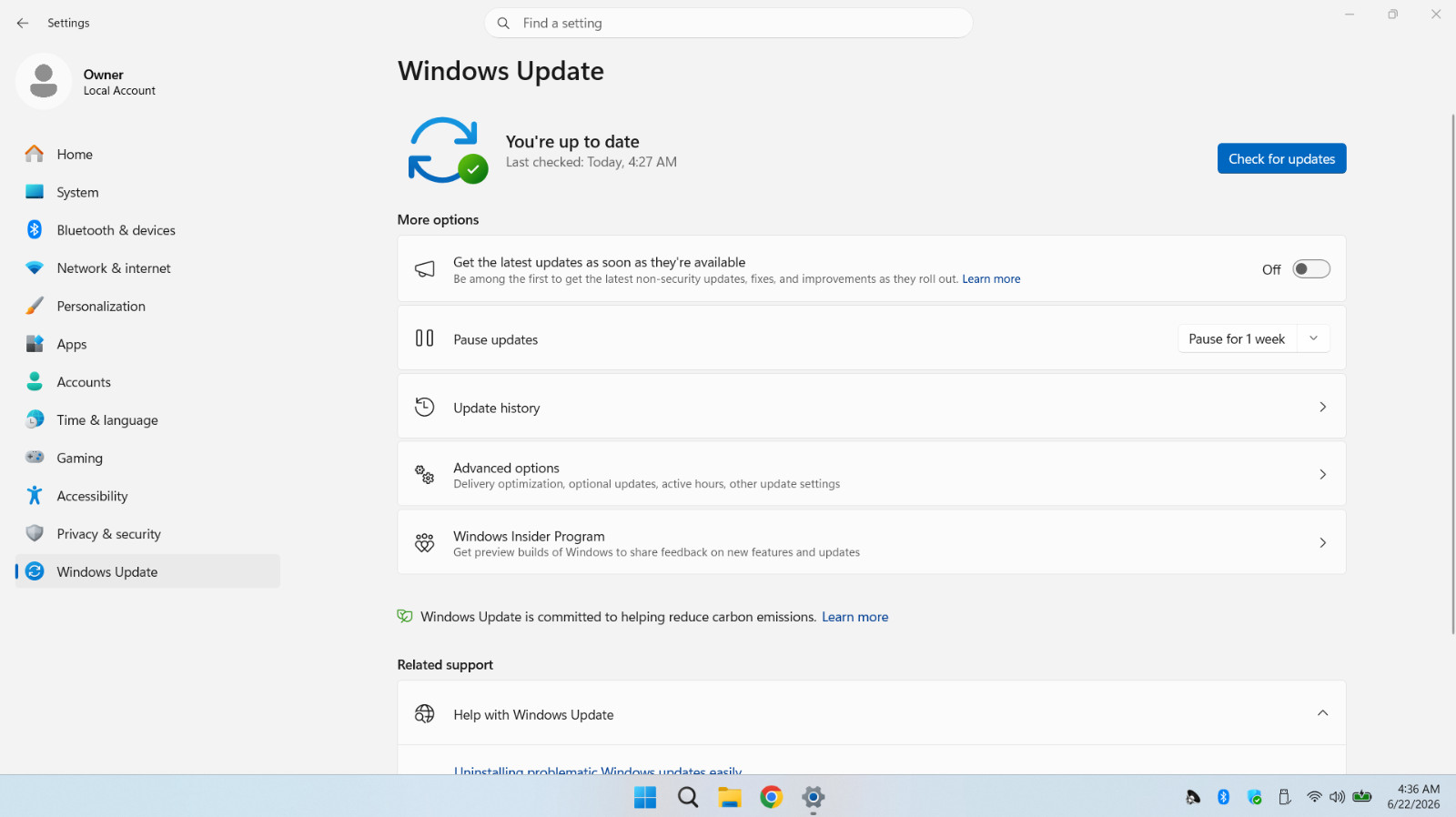Turn on get latest updates toggle
The width and height of the screenshot is (1456, 817).
point(1311,269)
